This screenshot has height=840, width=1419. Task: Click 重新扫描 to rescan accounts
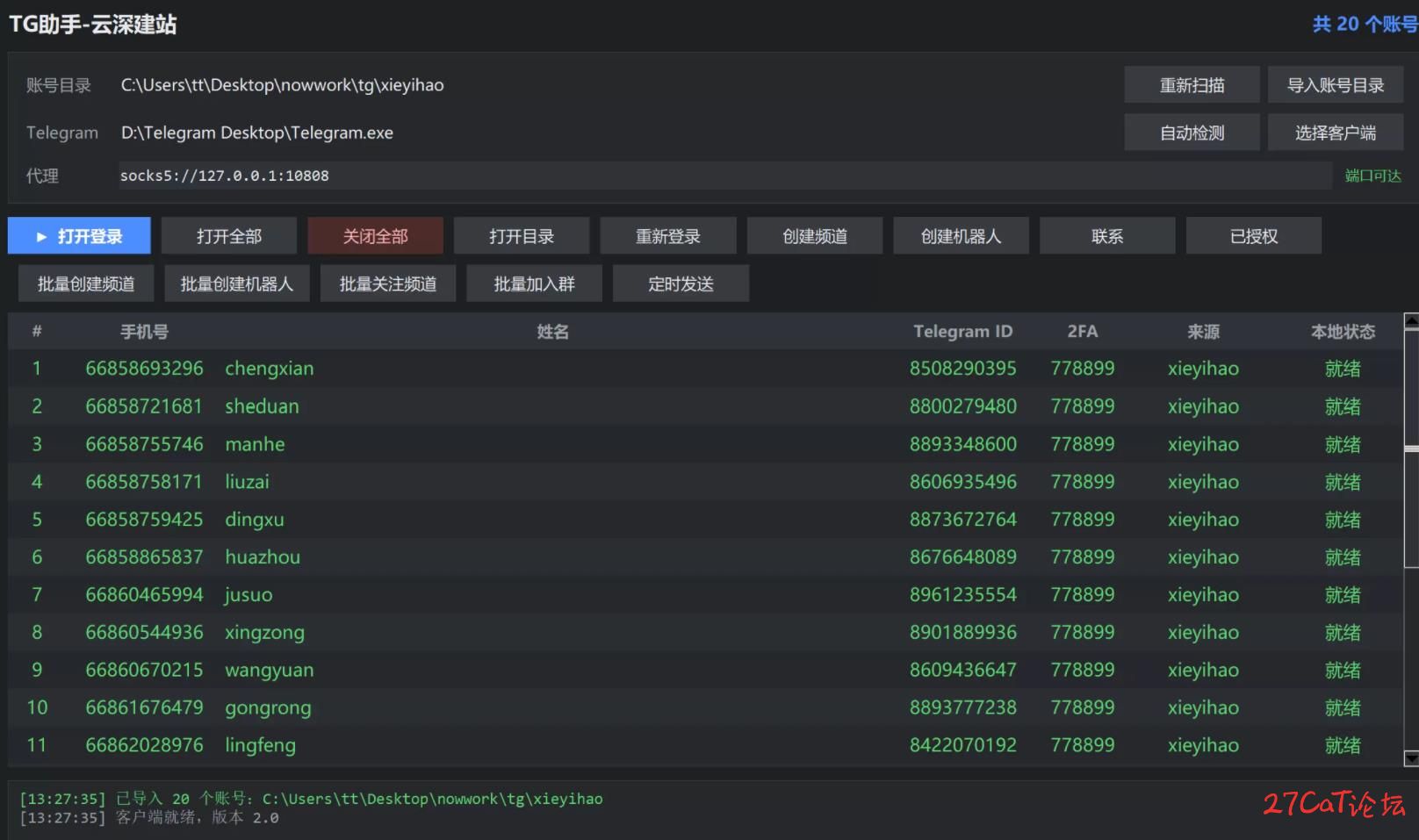tap(1192, 85)
